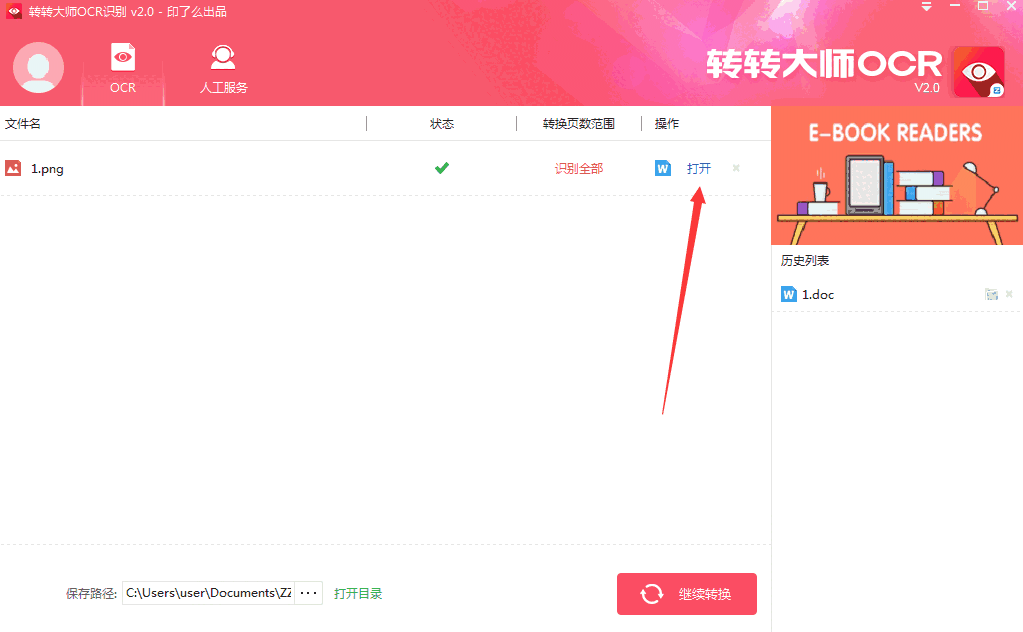Image resolution: width=1023 pixels, height=632 pixels.
Task: Open the browse path dialog via ... button
Action: pyautogui.click(x=308, y=592)
